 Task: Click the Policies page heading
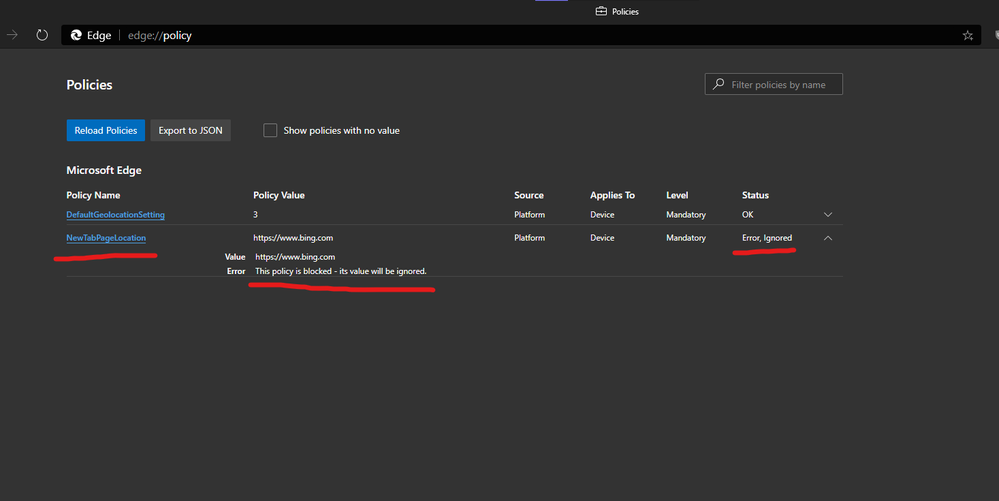89,85
